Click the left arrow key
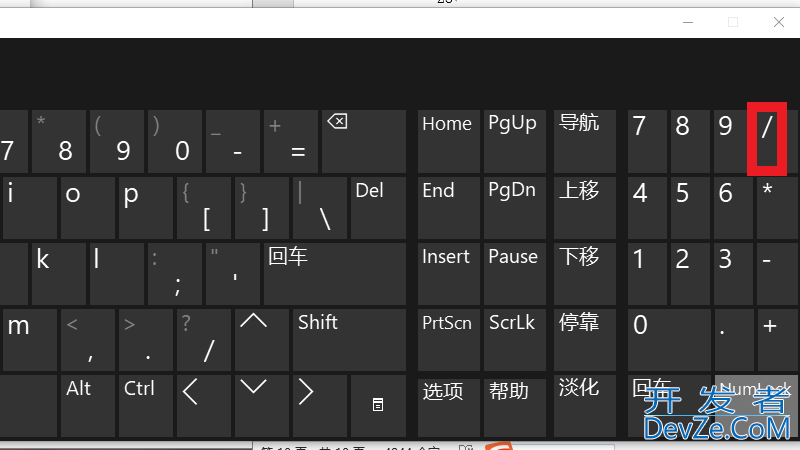The height and width of the screenshot is (450, 800). click(x=204, y=406)
